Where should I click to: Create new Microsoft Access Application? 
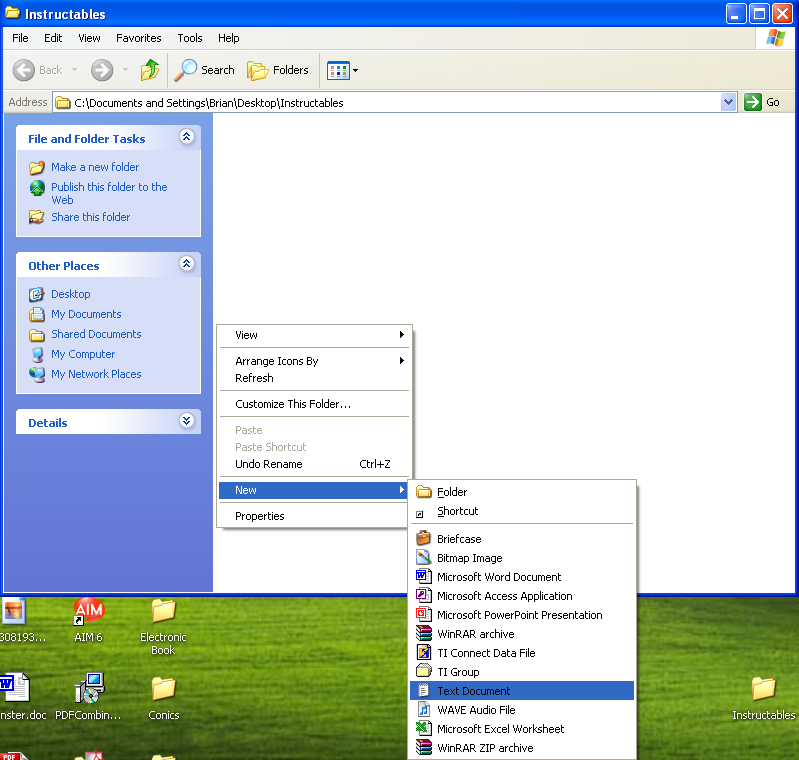click(x=522, y=596)
